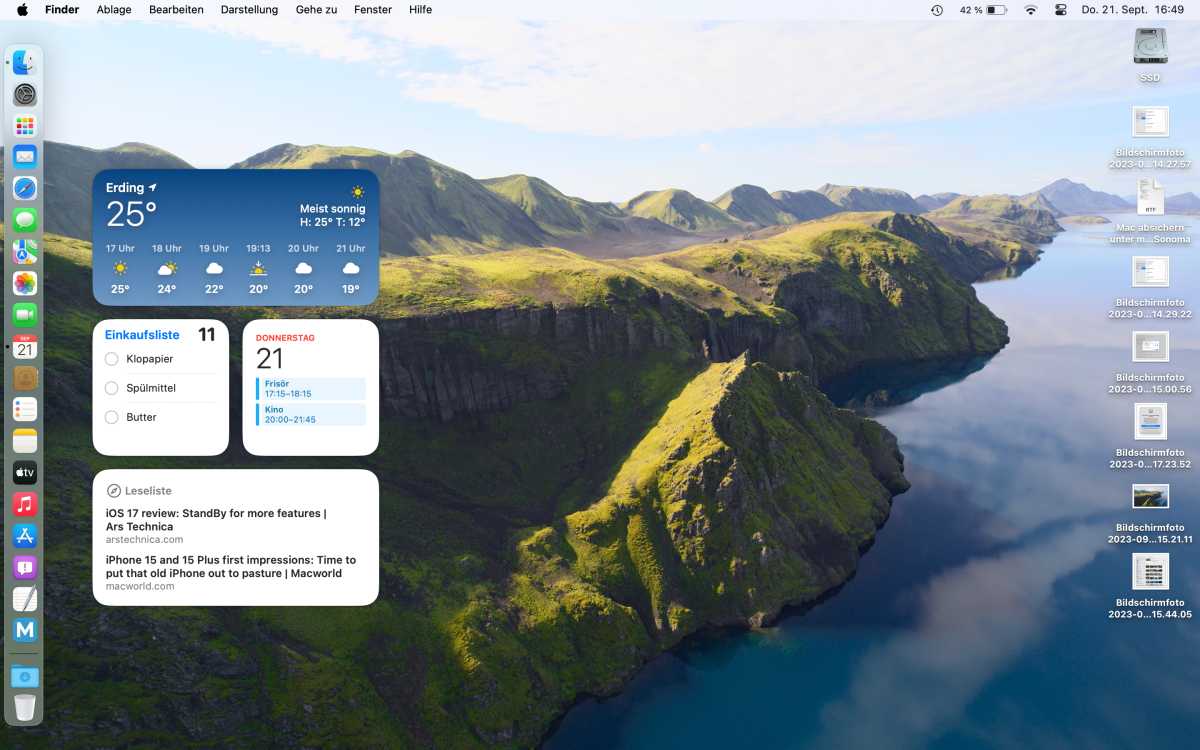Check off Klopapier in Einkaufsliste

tap(112, 359)
